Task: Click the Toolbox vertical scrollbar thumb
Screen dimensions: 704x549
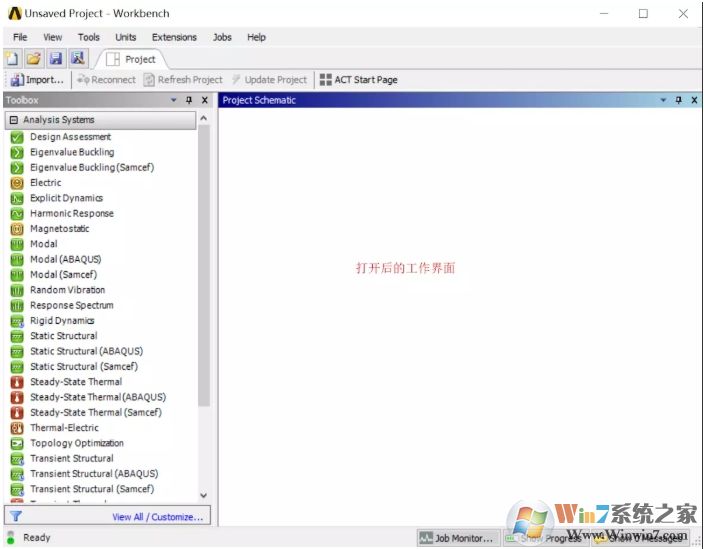Action: 204,266
